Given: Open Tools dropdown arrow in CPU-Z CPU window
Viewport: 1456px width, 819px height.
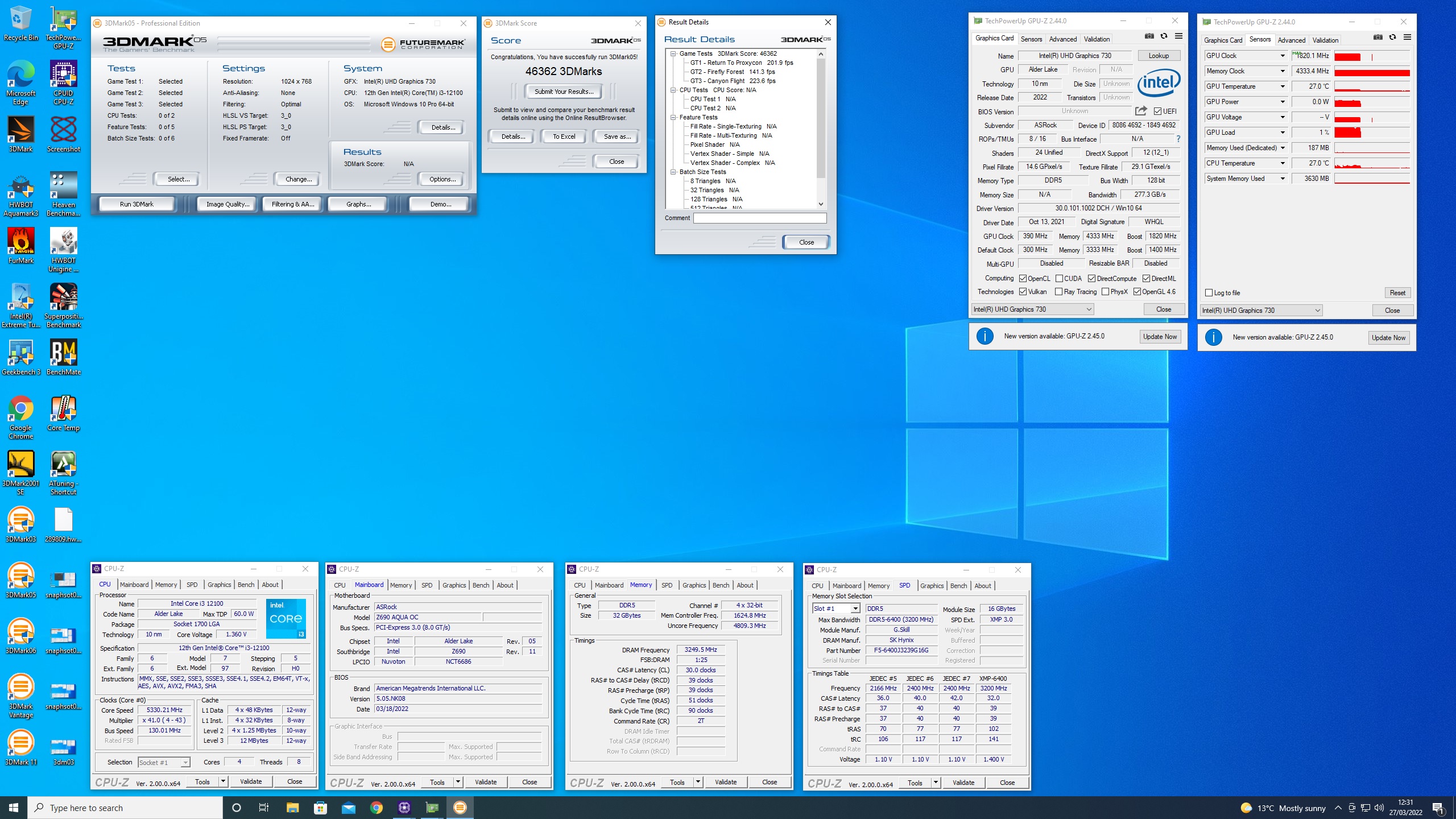Looking at the screenshot, I should [x=223, y=781].
